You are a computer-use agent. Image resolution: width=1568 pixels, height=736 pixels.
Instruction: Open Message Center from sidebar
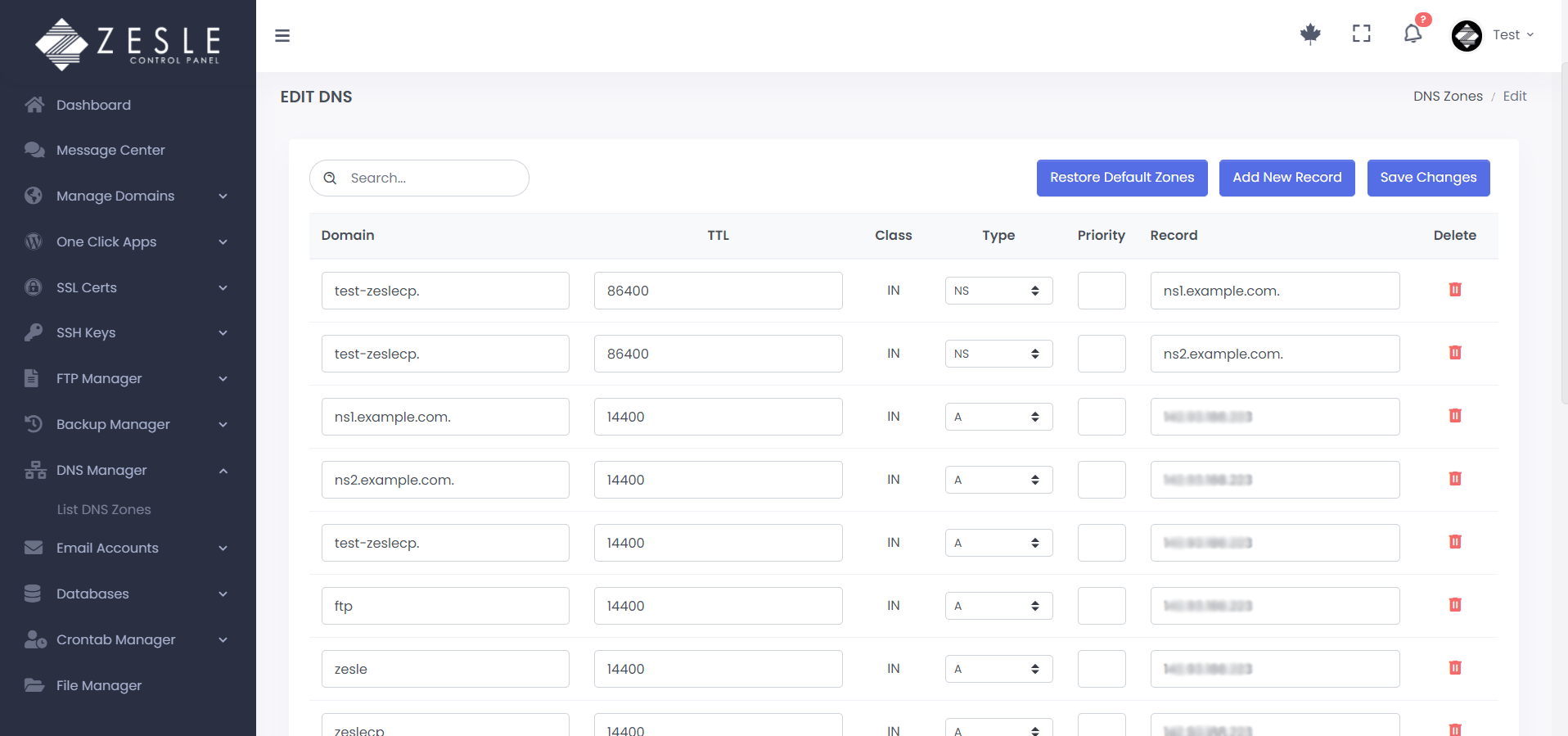click(110, 150)
